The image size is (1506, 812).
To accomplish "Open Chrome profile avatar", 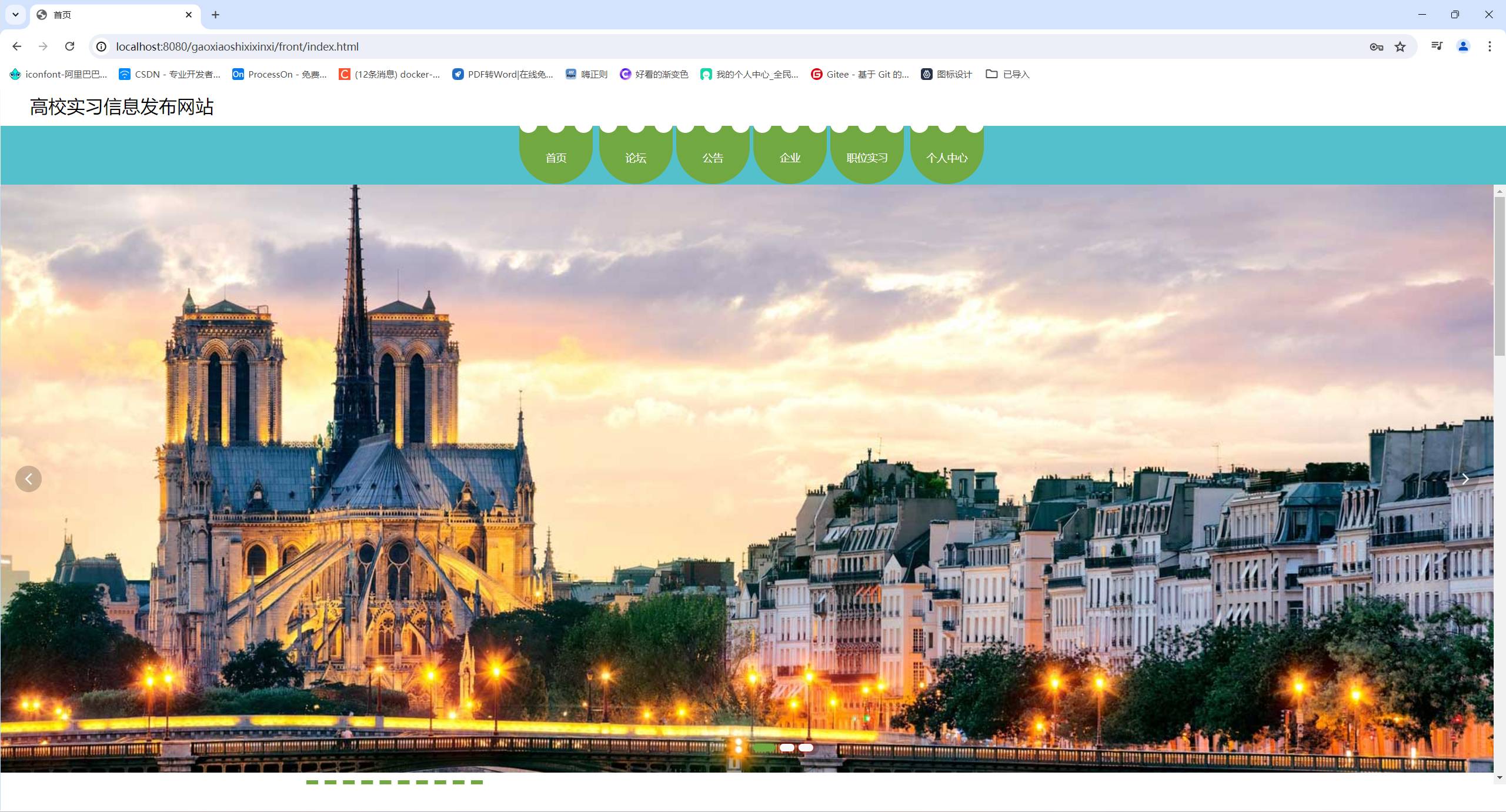I will click(x=1463, y=46).
